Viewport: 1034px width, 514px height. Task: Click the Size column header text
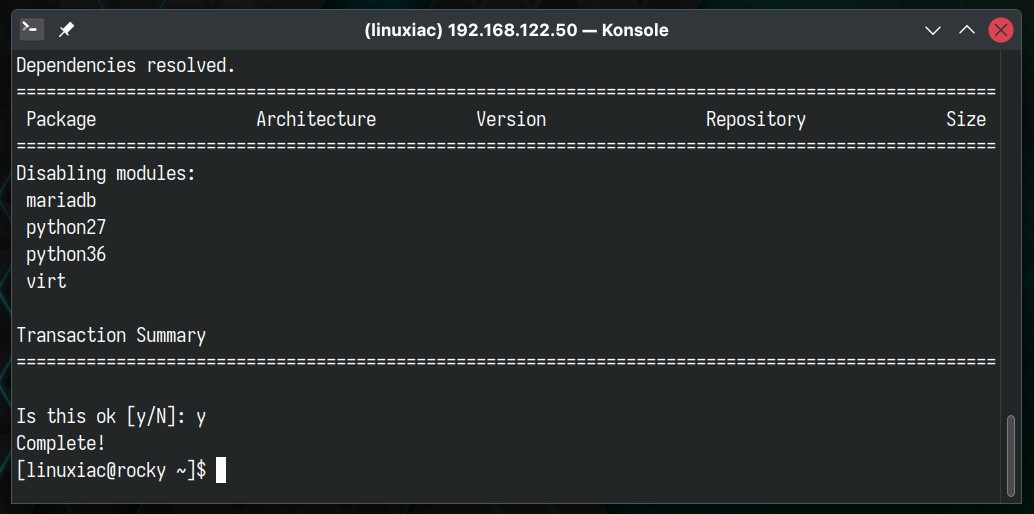(966, 119)
